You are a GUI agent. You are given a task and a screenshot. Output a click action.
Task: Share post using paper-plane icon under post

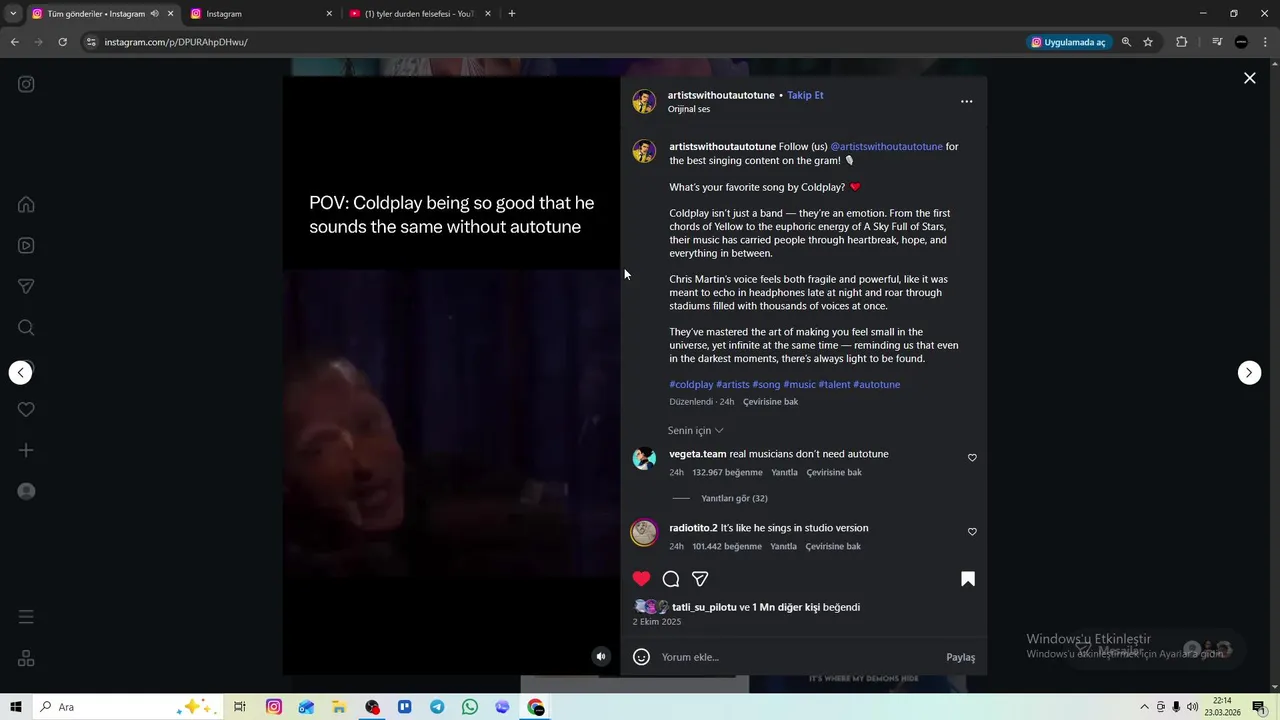[x=700, y=578]
